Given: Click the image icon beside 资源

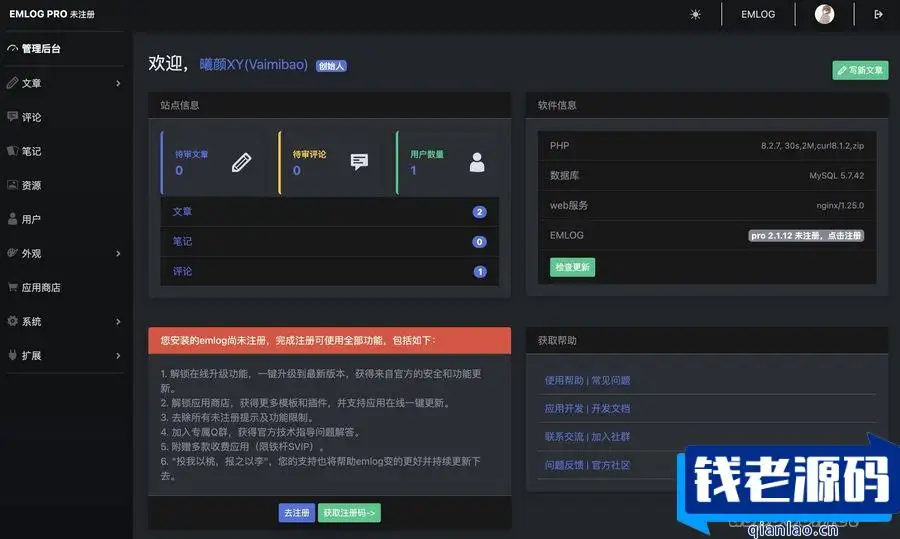Looking at the screenshot, I should click(x=12, y=184).
